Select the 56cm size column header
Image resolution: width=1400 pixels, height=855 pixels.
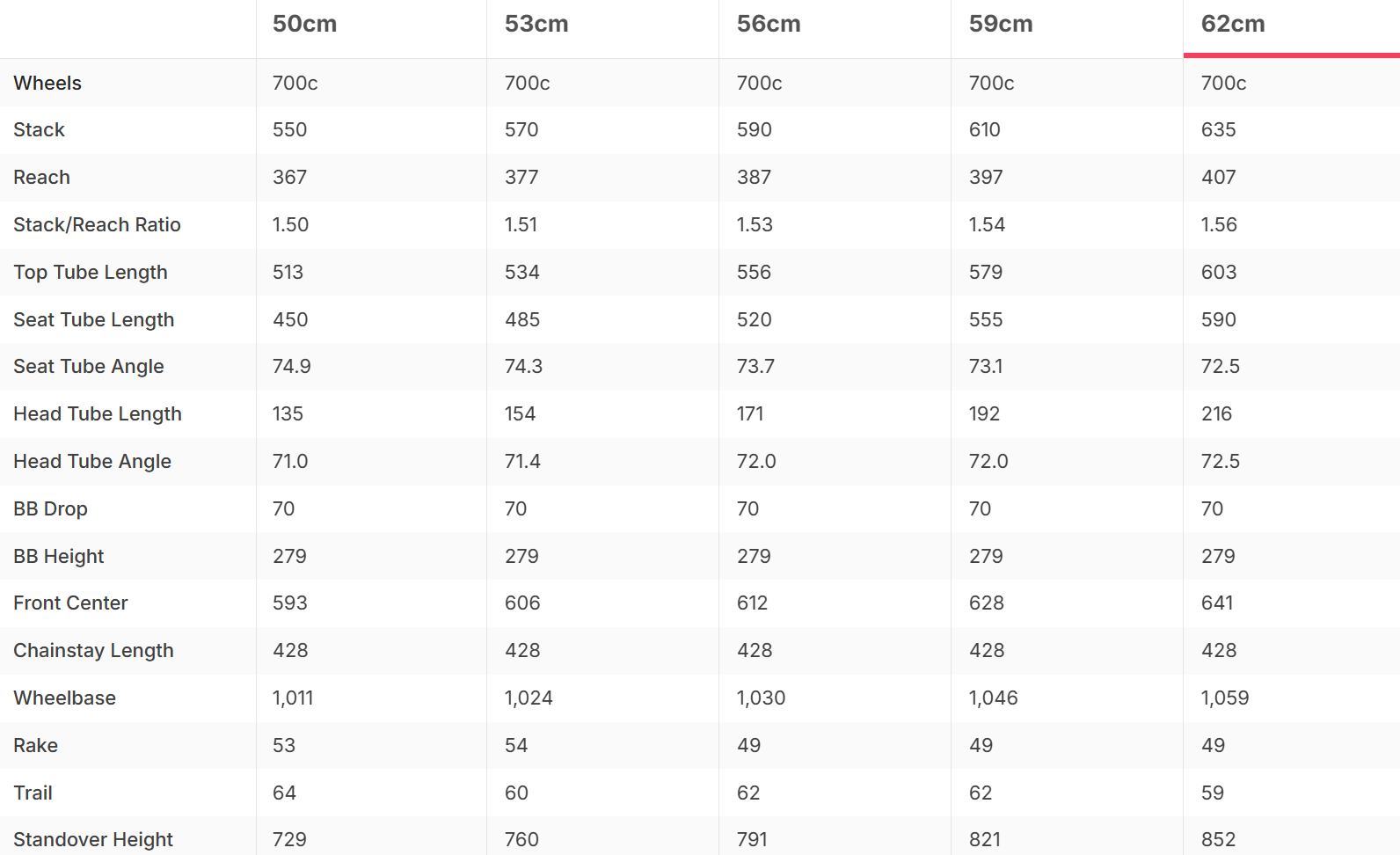pos(769,24)
